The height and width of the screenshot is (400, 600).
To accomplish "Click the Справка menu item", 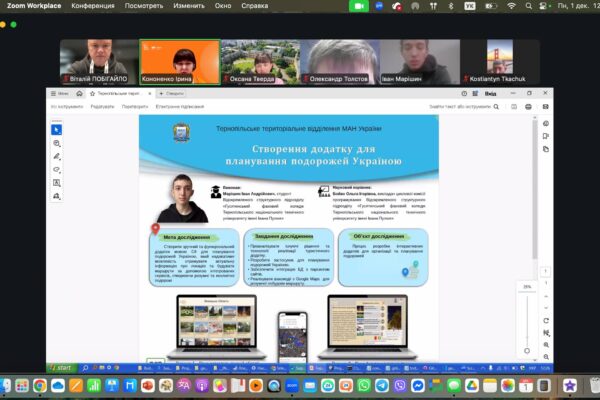I will click(x=255, y=6).
